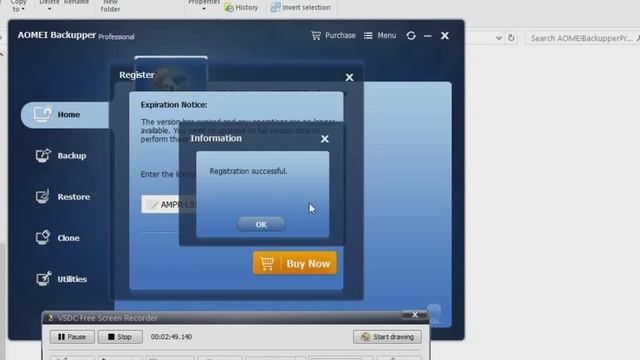The width and height of the screenshot is (640, 360).
Task: Click History in File Explorer ribbon
Action: coord(242,7)
